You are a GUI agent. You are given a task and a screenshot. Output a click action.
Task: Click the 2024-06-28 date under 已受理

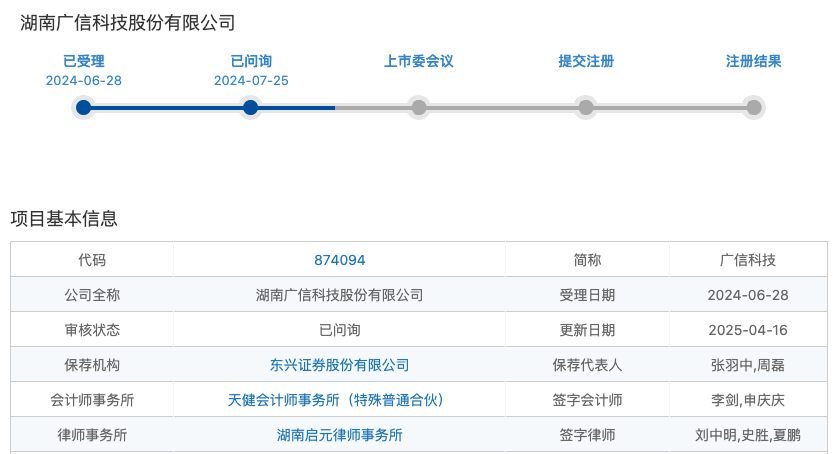(x=84, y=81)
